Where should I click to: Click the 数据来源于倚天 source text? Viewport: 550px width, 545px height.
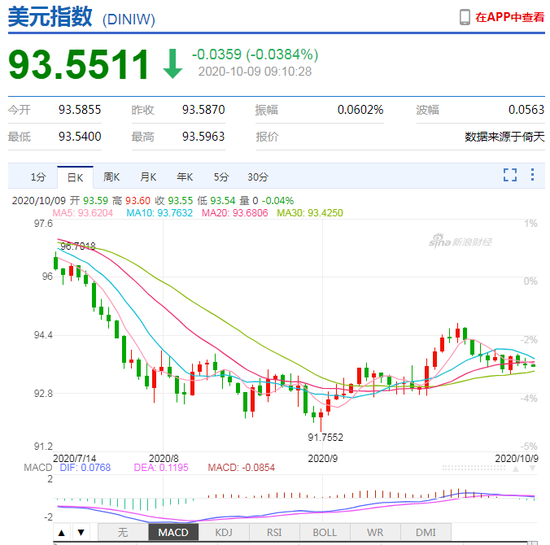point(504,137)
